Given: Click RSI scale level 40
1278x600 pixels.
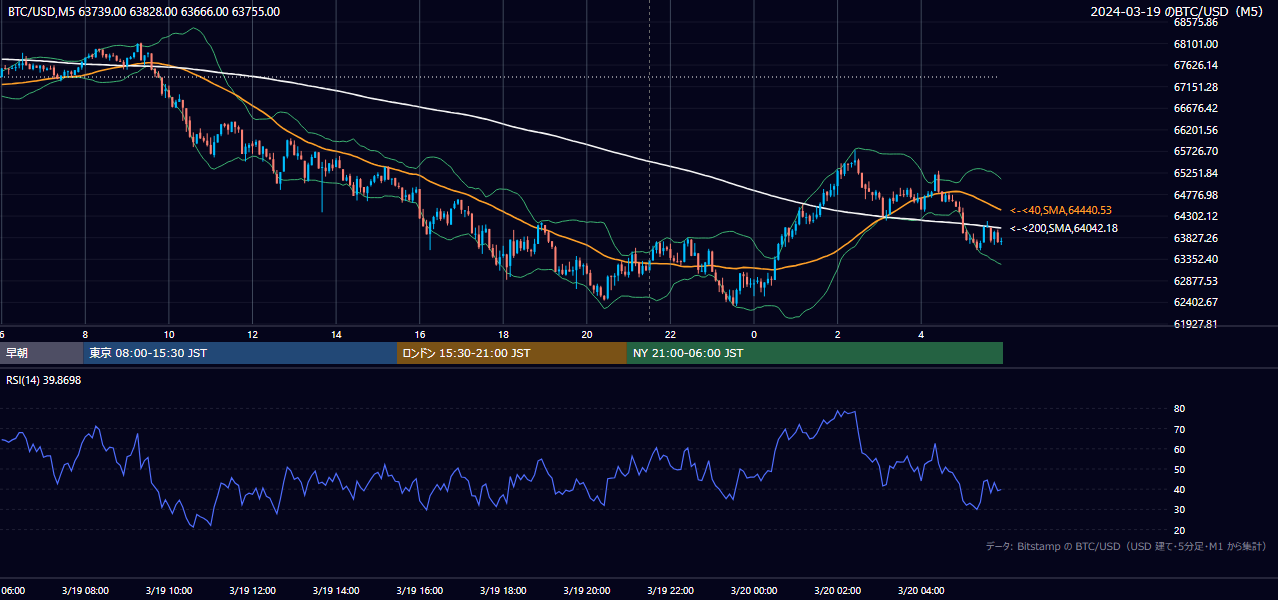Looking at the screenshot, I should pyautogui.click(x=1179, y=489).
